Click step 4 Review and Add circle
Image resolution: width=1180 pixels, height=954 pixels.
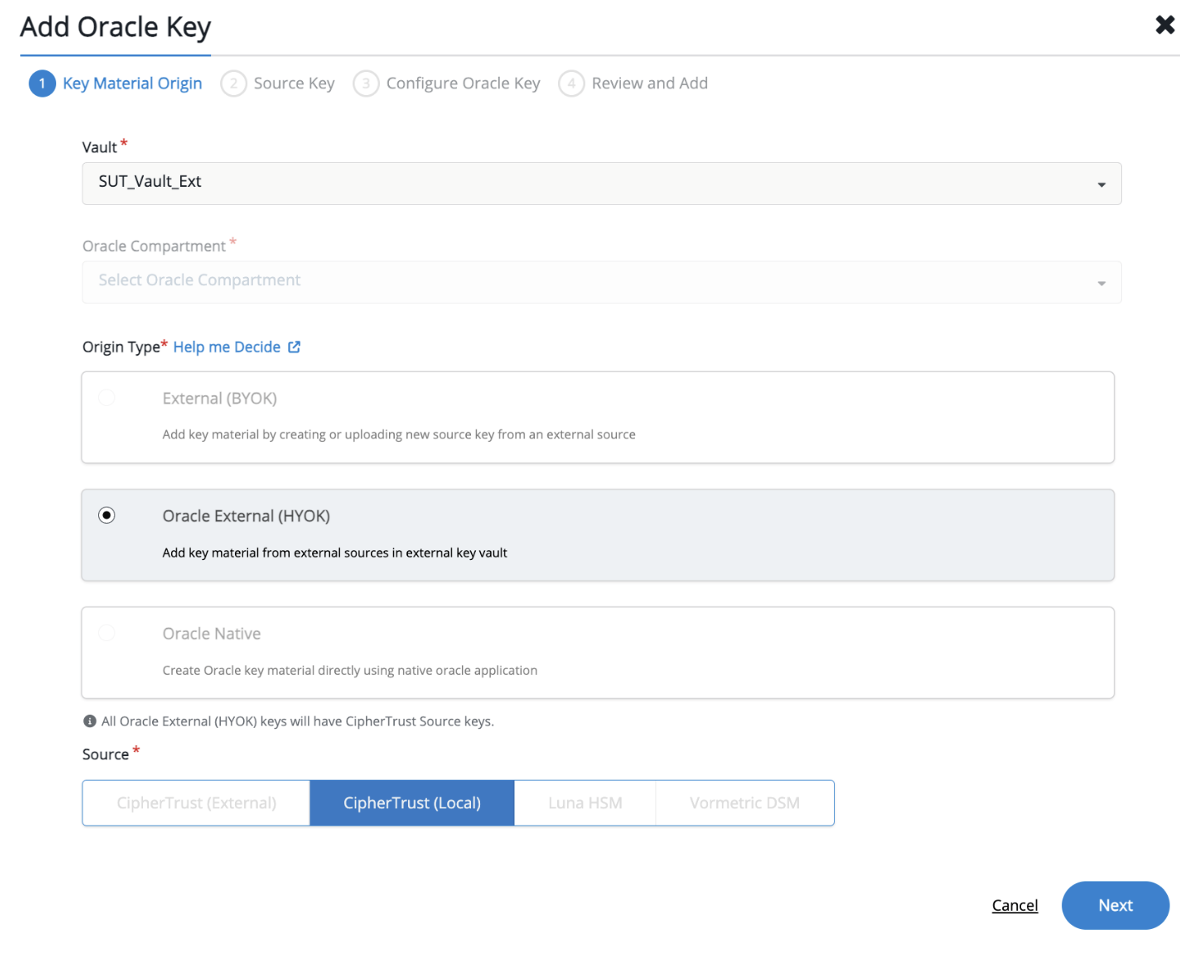click(x=571, y=83)
